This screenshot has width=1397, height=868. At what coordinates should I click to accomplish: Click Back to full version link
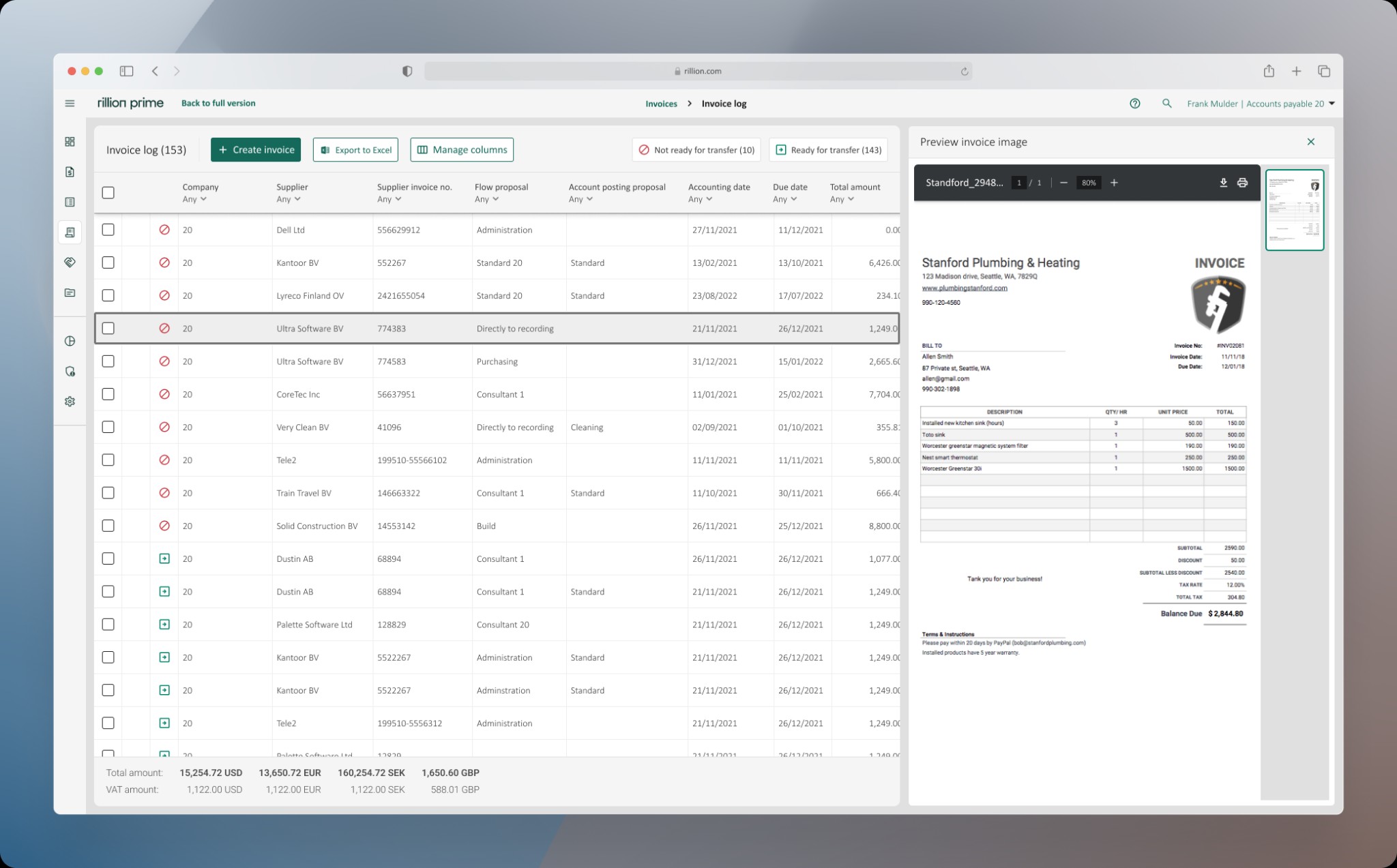tap(218, 103)
